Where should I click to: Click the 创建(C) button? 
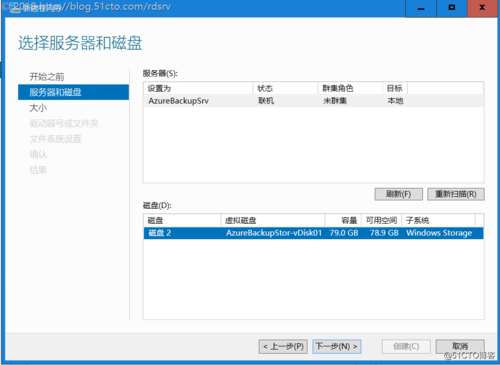click(x=406, y=346)
